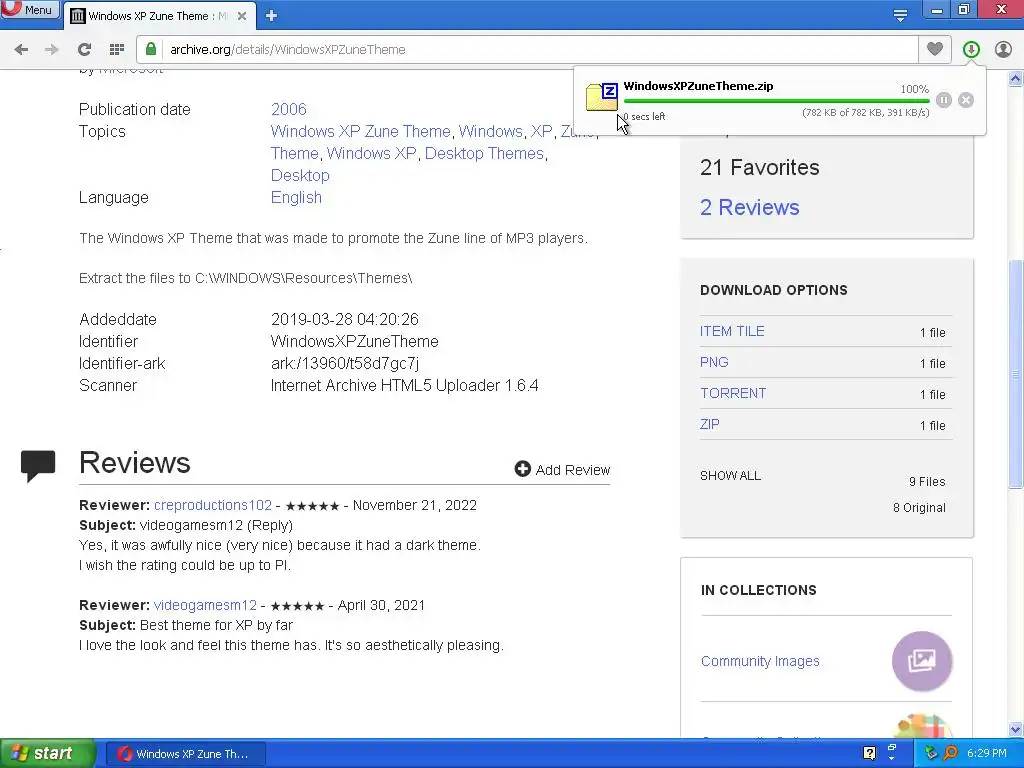Click the green padlock security icon

pos(151,49)
